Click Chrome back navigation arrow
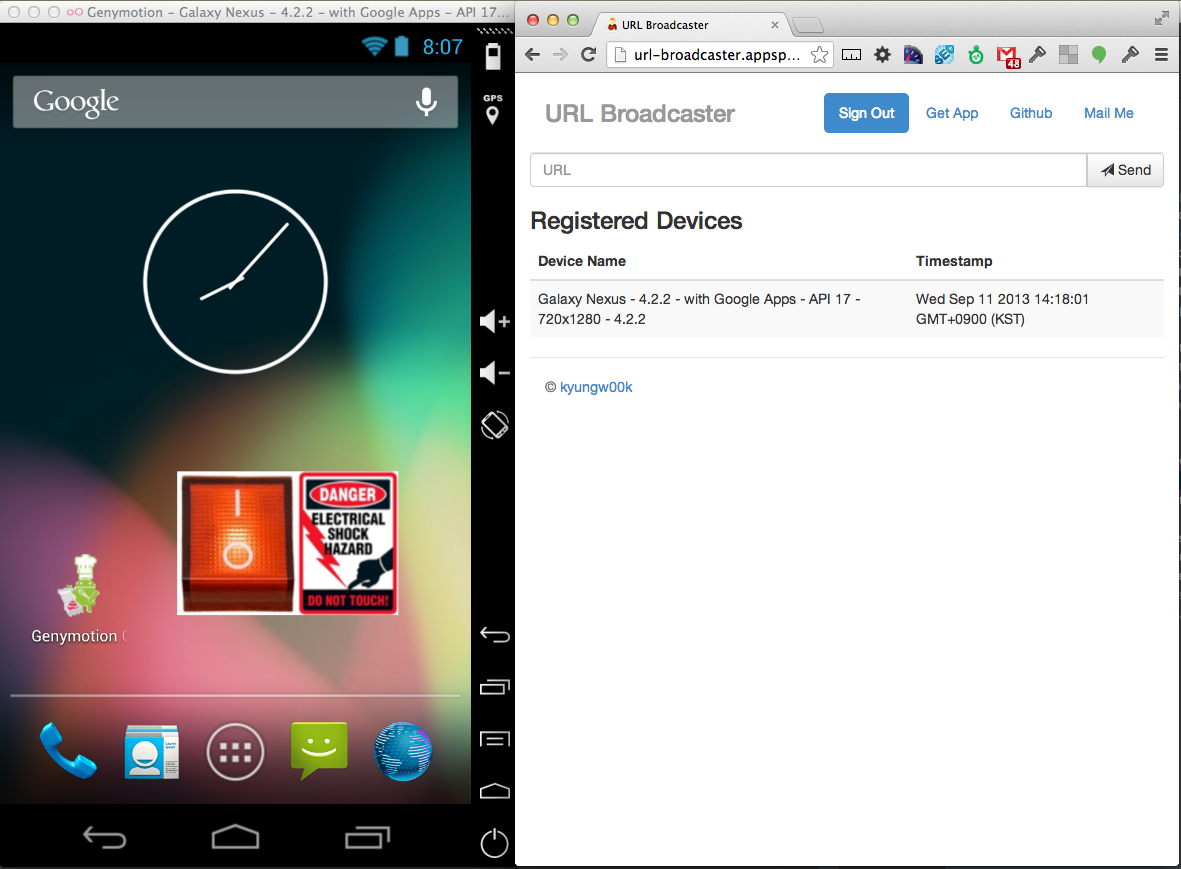This screenshot has height=869, width=1181. [x=533, y=54]
